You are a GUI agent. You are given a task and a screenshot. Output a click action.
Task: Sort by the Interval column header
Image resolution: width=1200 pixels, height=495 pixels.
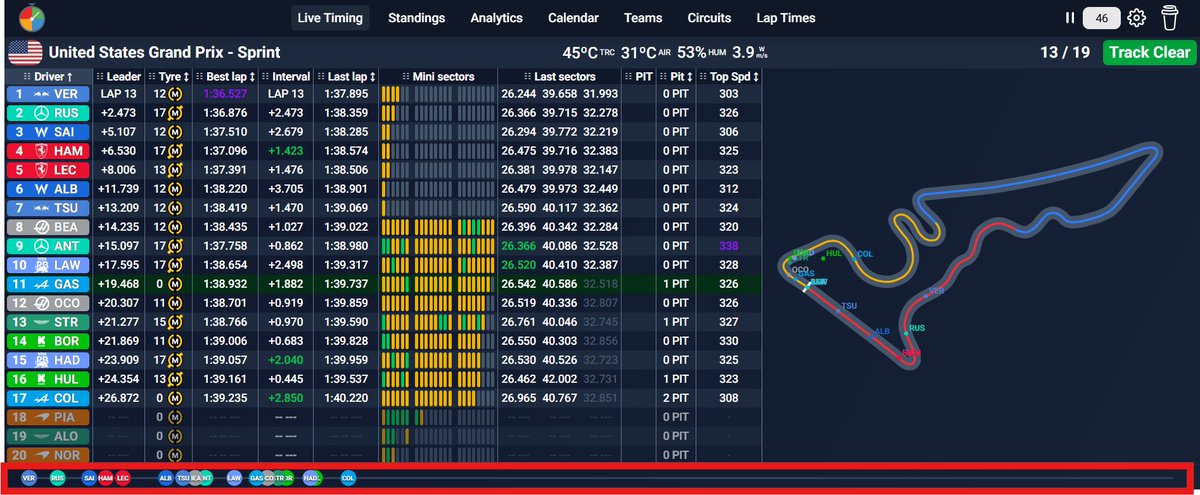coord(287,76)
